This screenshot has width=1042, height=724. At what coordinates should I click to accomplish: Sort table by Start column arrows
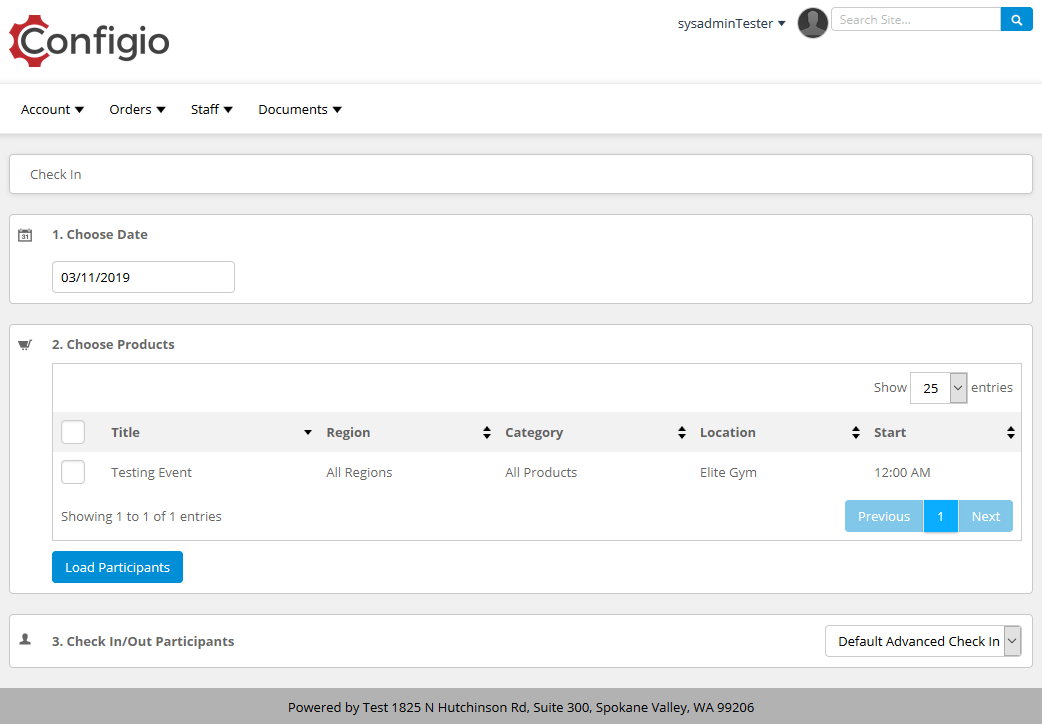point(1011,432)
